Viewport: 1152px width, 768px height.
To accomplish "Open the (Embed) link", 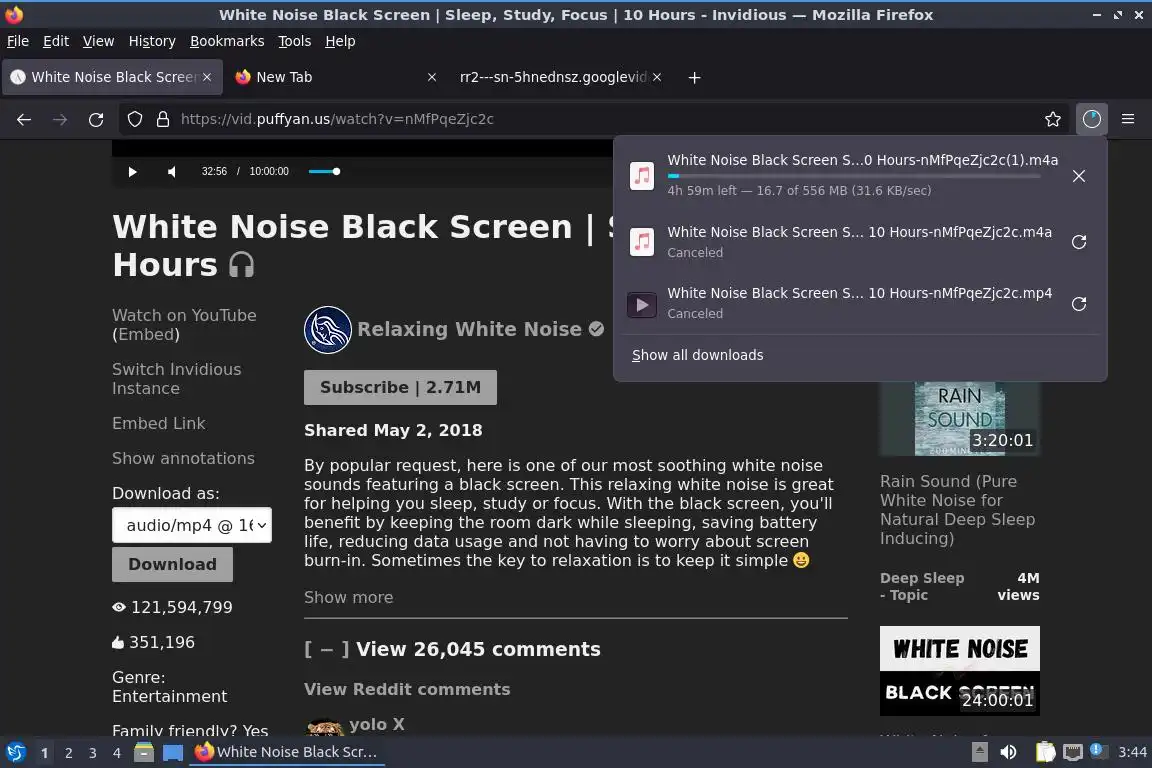I will tap(145, 334).
